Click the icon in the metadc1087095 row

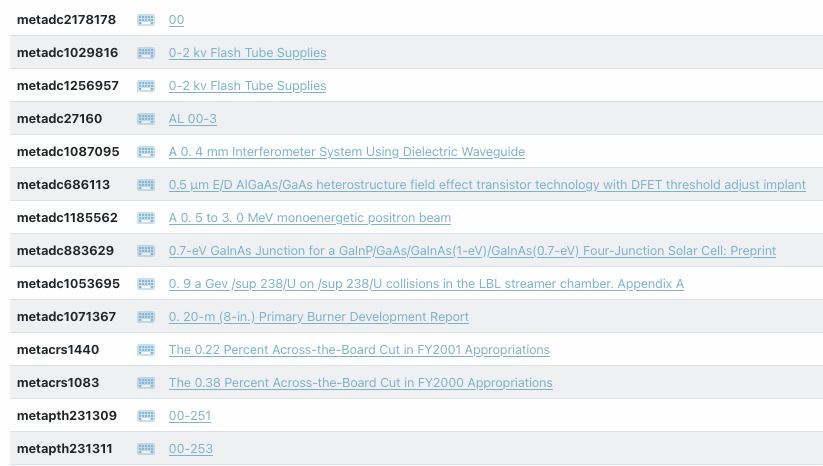[146, 152]
